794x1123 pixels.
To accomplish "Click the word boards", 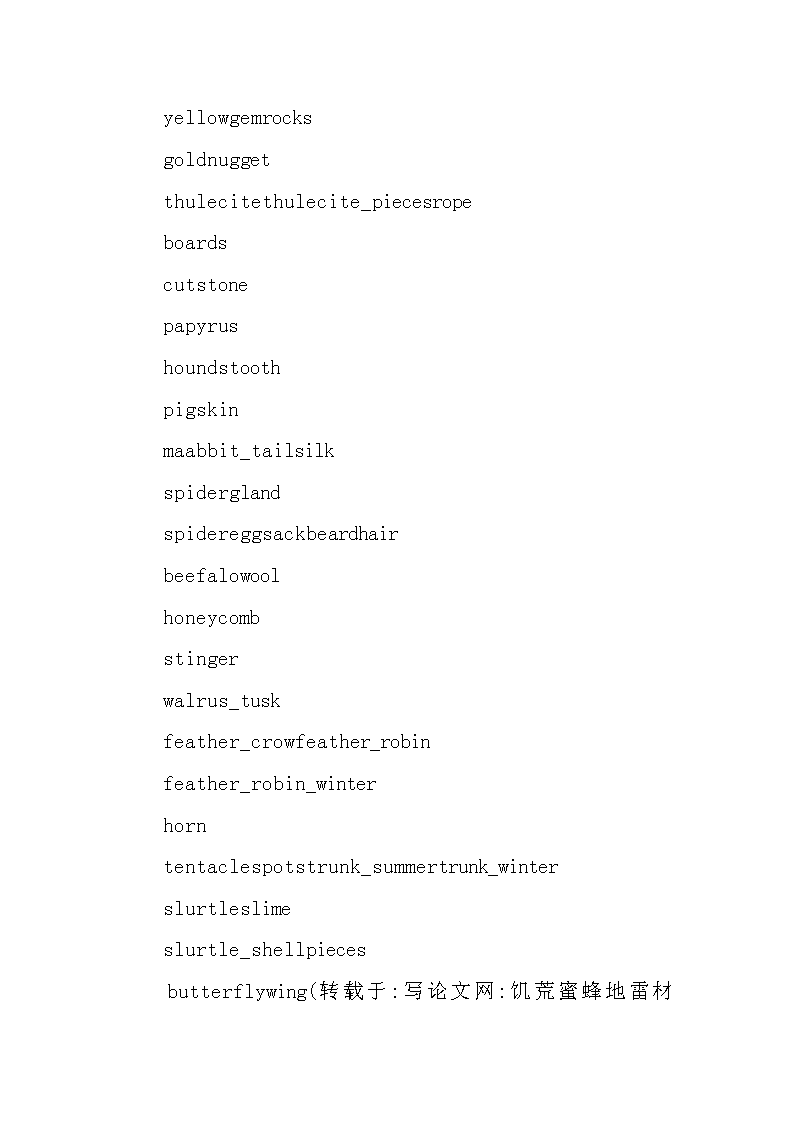I will [195, 244].
